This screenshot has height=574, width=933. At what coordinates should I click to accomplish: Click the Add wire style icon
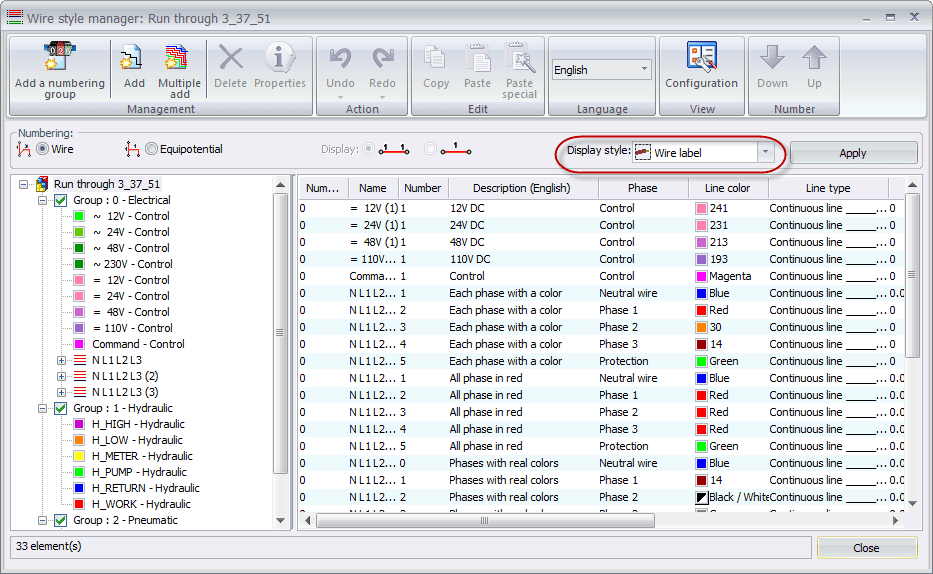point(132,58)
